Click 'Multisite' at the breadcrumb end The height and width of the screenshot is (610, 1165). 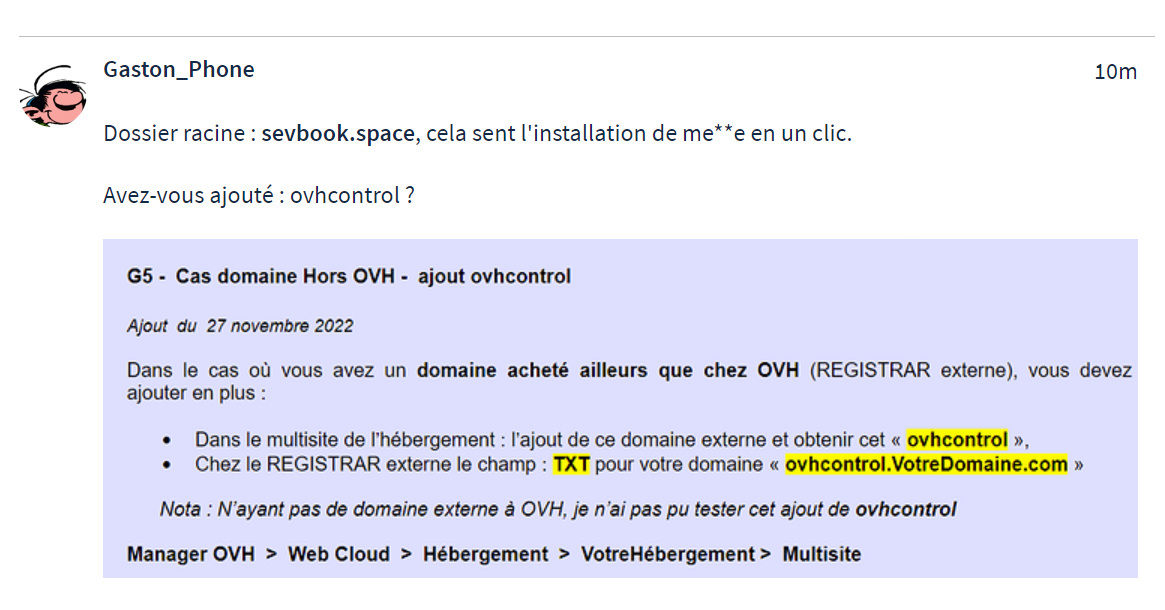[x=821, y=554]
